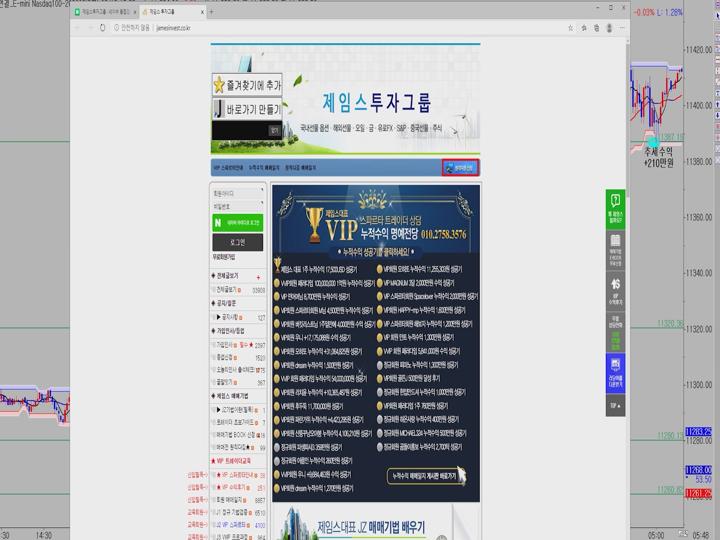The width and height of the screenshot is (720, 540).
Task: Click the red 11261.25 price label on chart
Action: [698, 494]
